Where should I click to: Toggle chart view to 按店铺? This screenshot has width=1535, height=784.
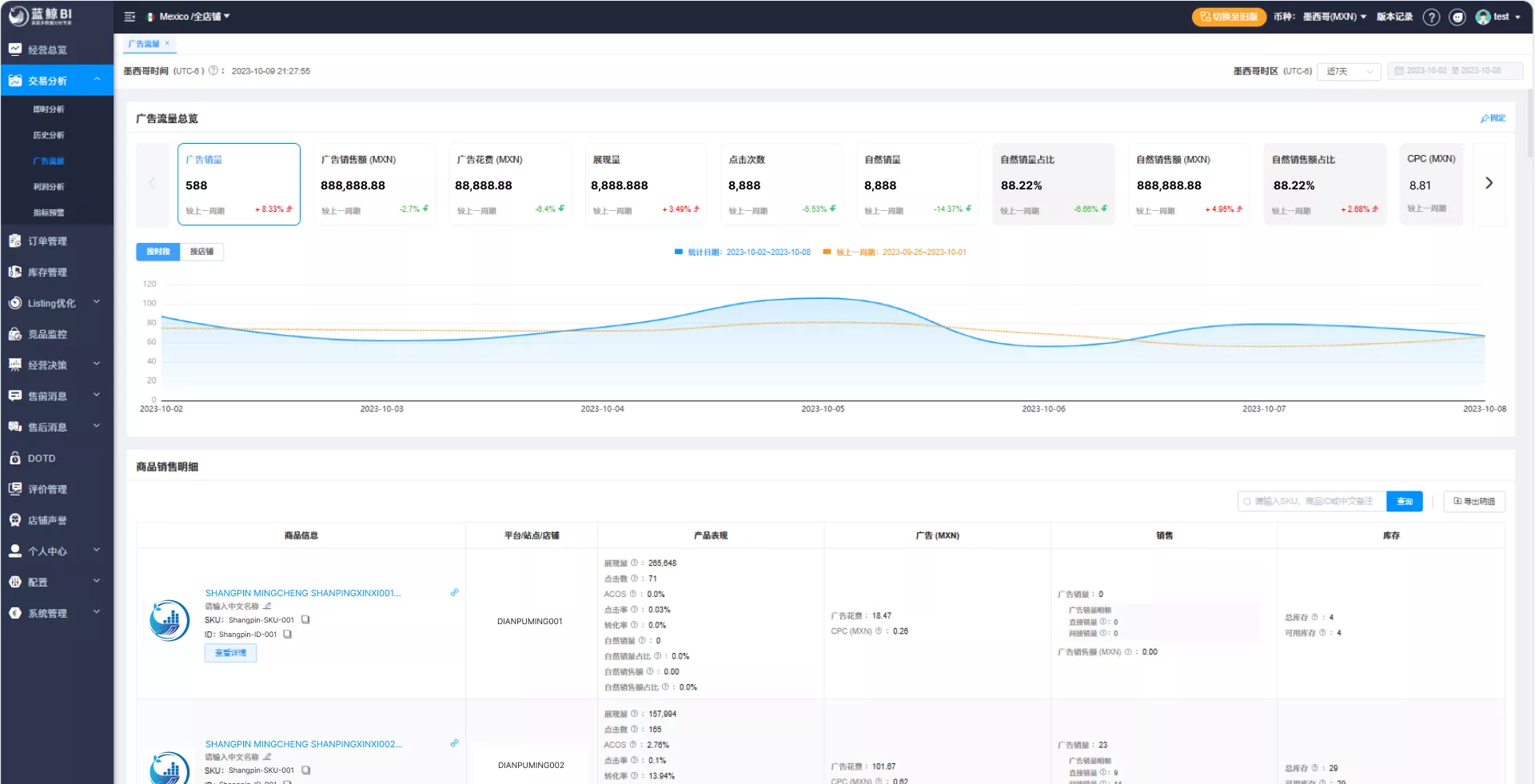point(201,252)
